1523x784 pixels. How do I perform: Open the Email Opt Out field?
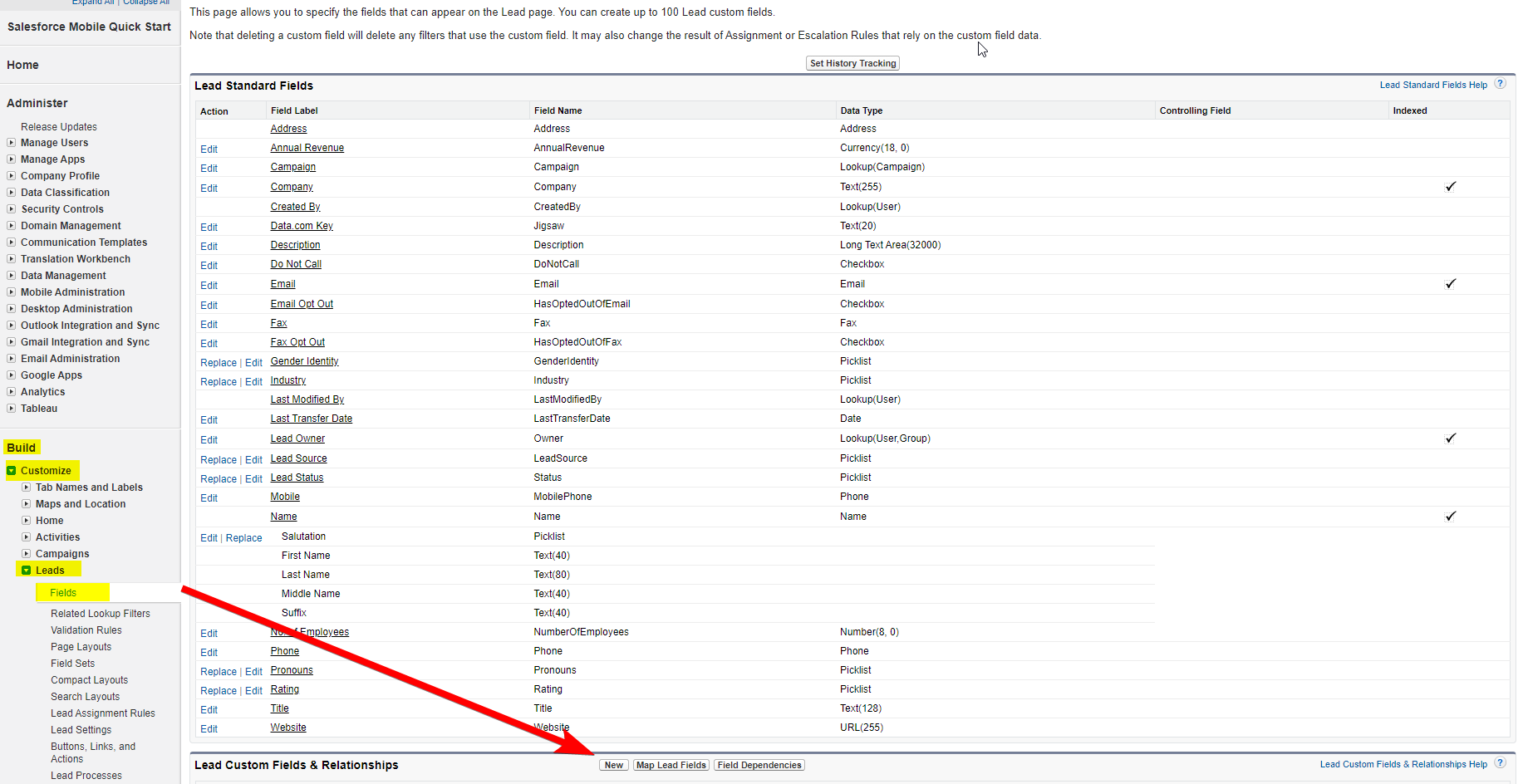[x=302, y=304]
